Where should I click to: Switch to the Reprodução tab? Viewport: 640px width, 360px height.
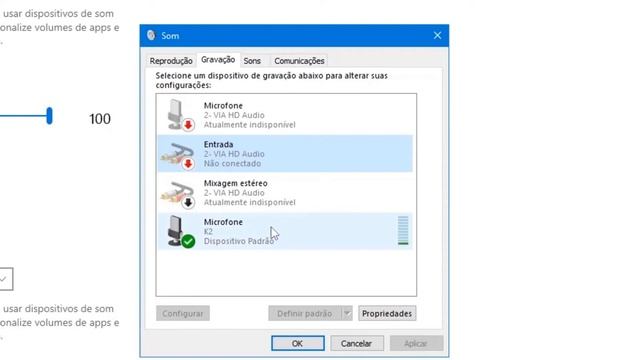pos(171,61)
